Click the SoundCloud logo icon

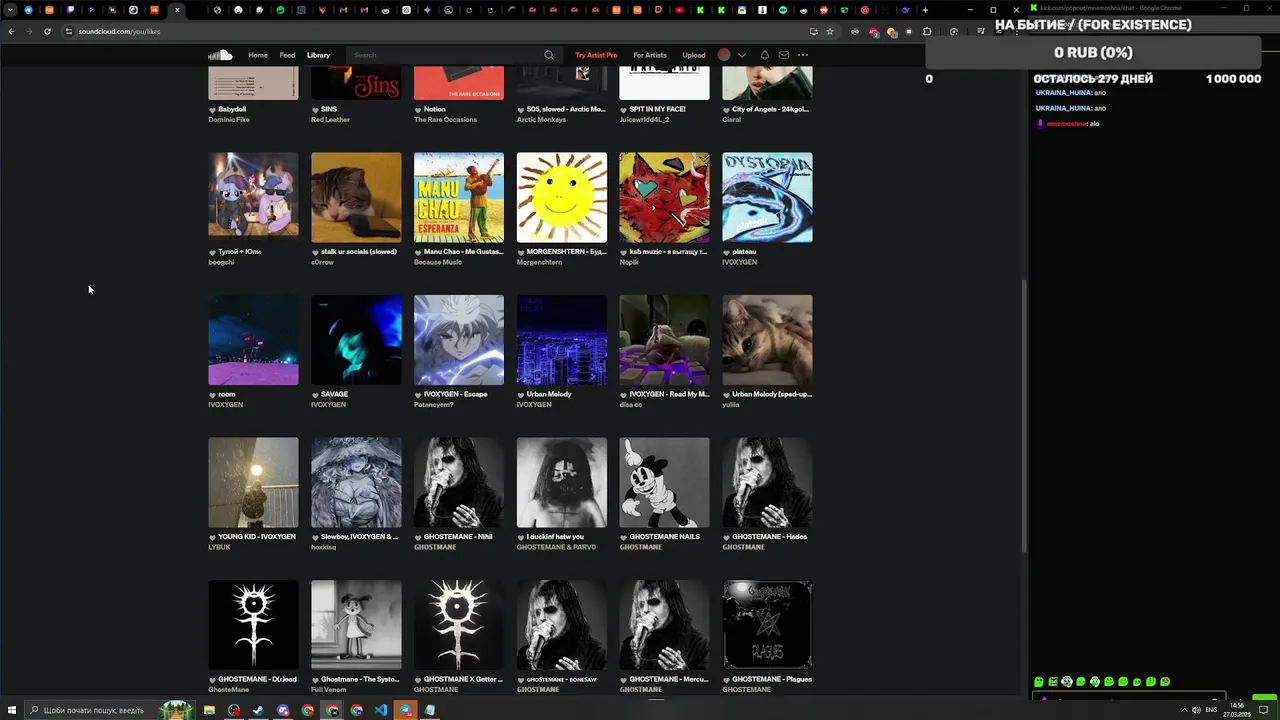(220, 55)
